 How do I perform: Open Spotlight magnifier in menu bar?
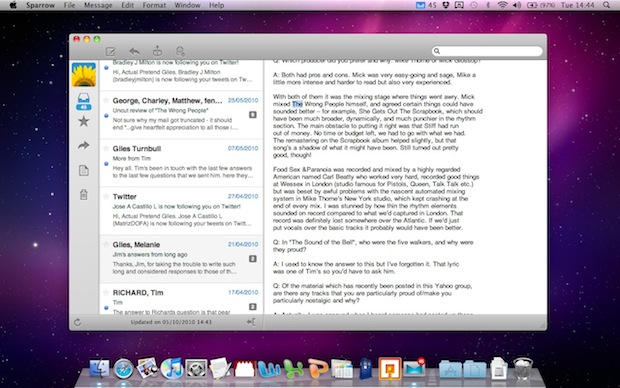click(606, 5)
